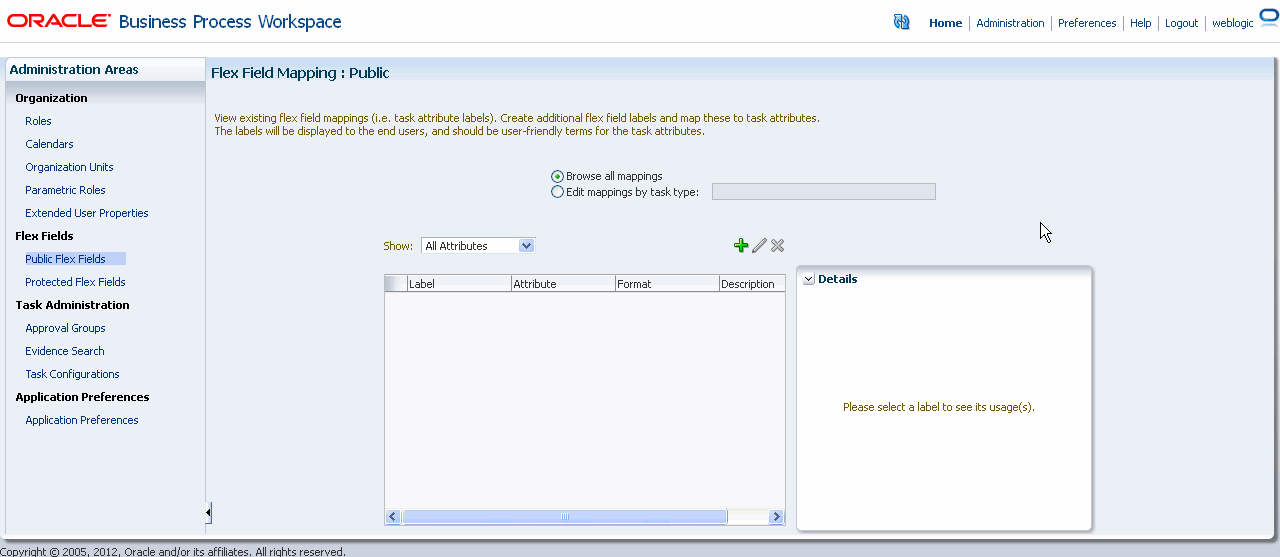
Task: Open Administration in top navigation
Action: 1010,23
